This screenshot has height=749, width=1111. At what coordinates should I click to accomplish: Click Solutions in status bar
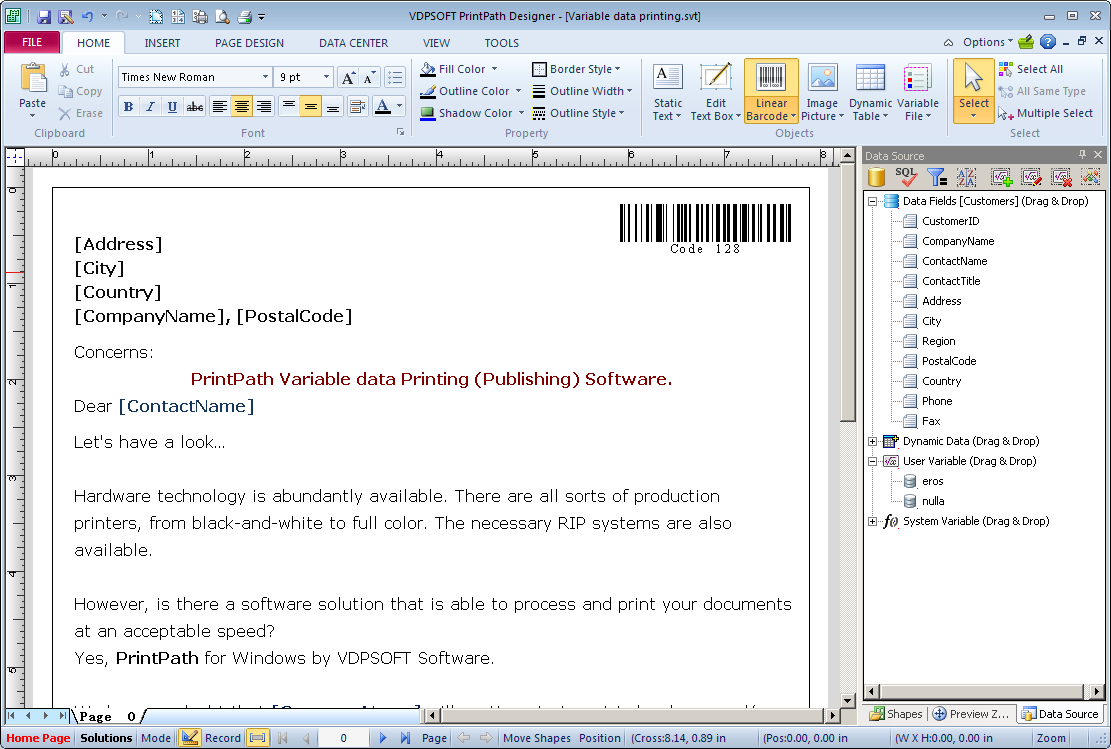pyautogui.click(x=106, y=738)
